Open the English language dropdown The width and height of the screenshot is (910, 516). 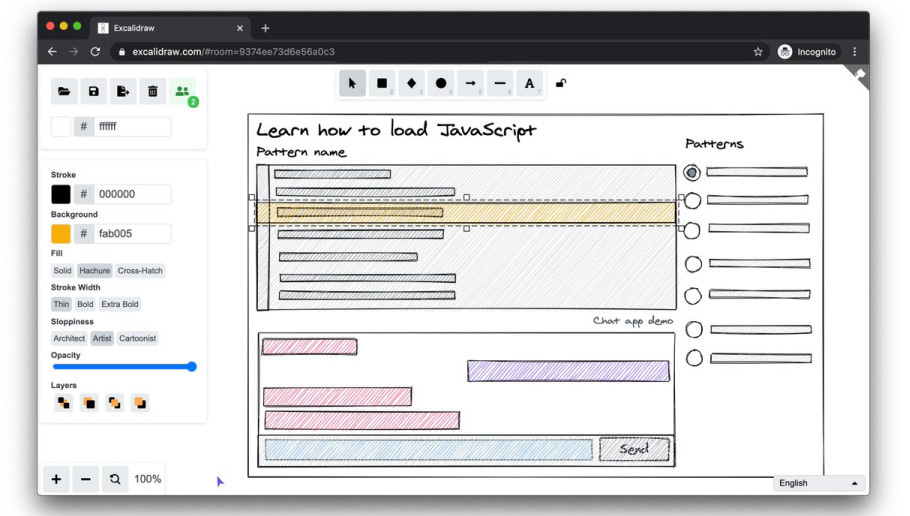pos(818,483)
